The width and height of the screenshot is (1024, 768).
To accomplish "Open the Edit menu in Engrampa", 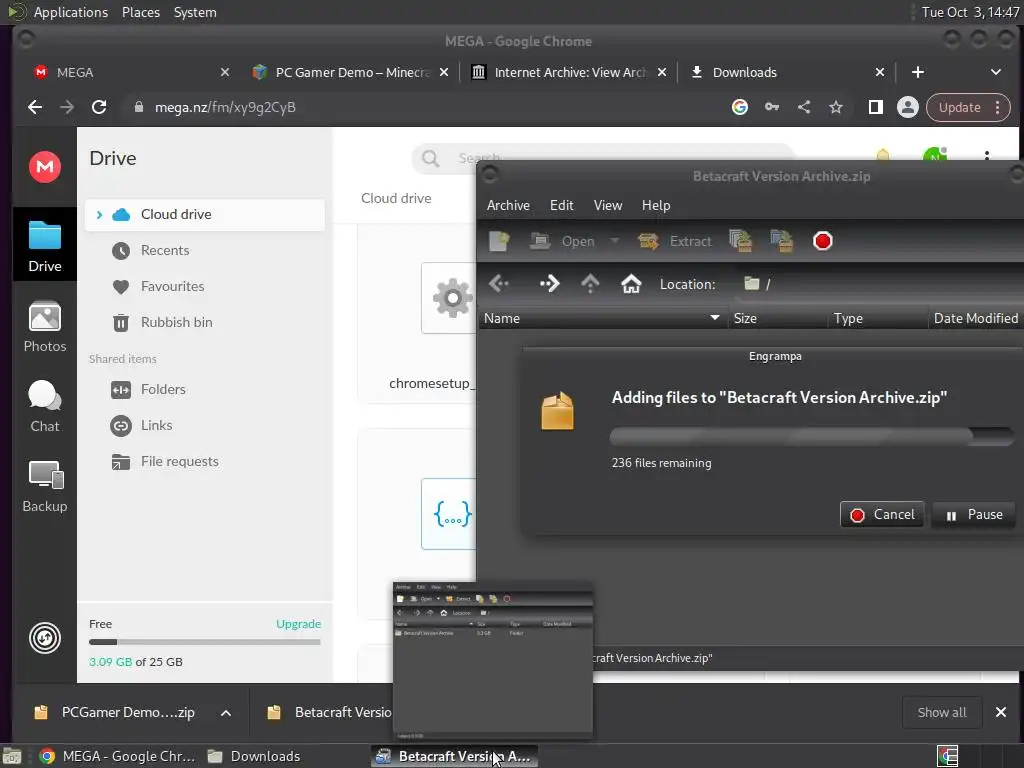I will click(562, 205).
